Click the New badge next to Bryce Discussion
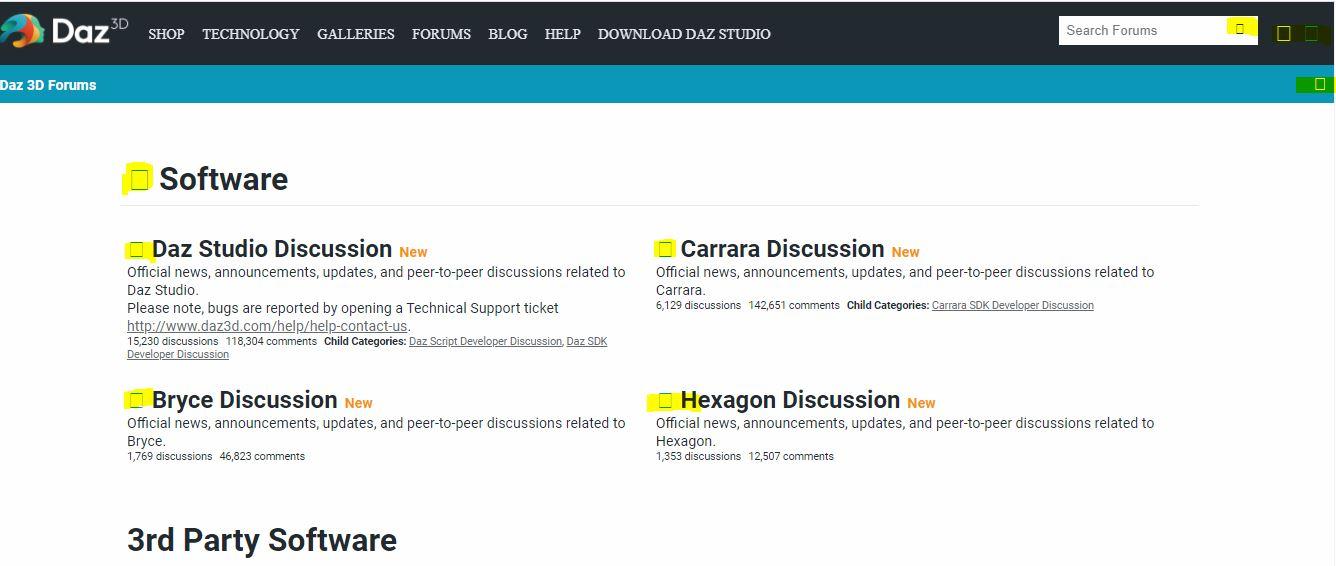This screenshot has width=1336, height=566. (358, 403)
